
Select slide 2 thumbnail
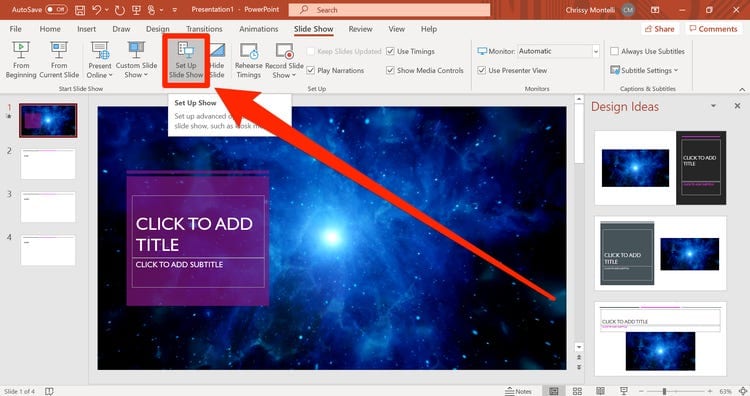point(48,164)
